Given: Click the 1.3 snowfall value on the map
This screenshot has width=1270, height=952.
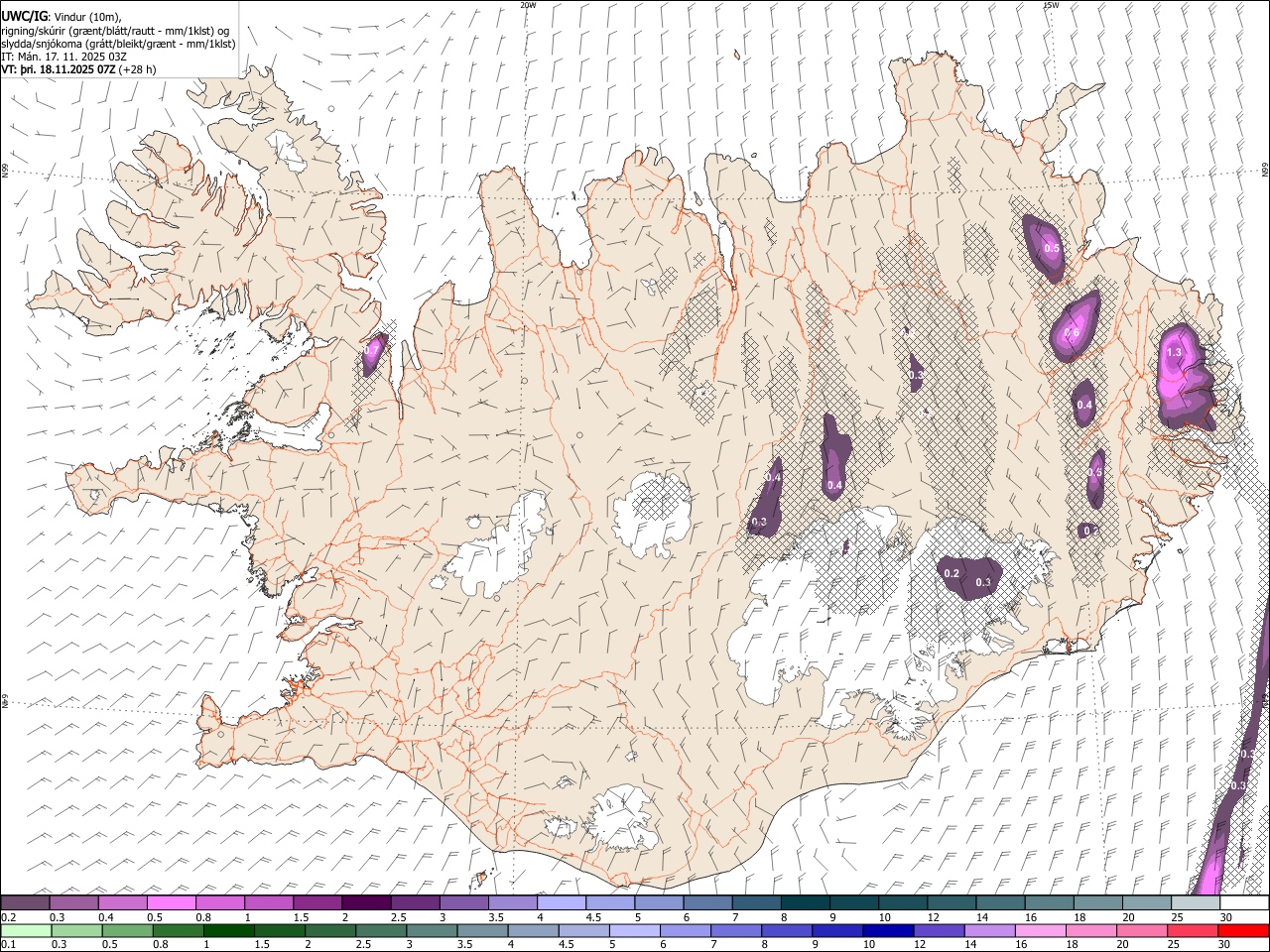Looking at the screenshot, I should click(1174, 352).
